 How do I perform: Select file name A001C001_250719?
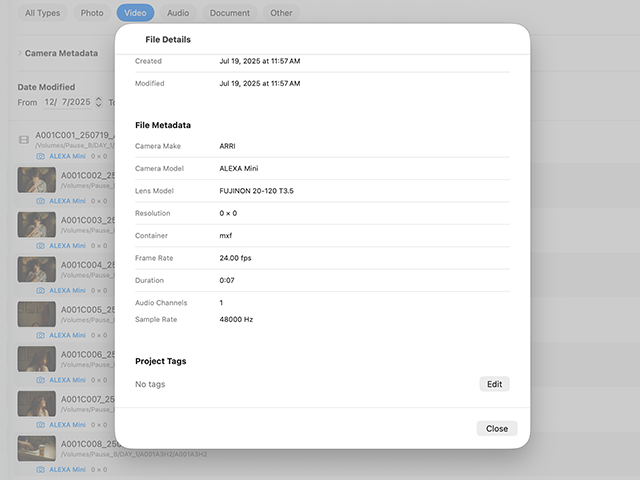[x=75, y=135]
